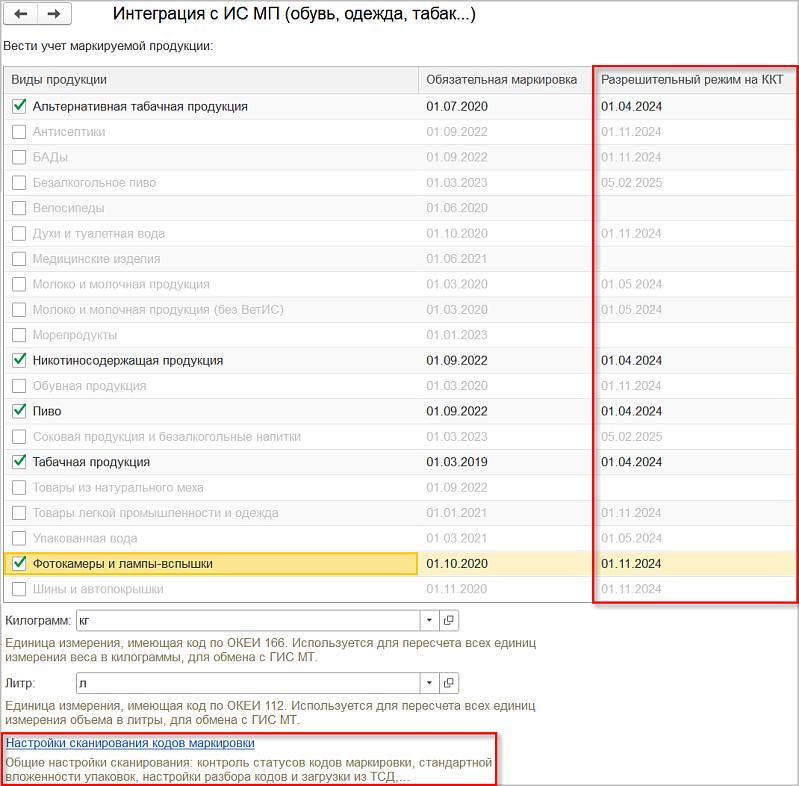Viewport: 799px width, 786px height.
Task: Click the Килограмм input field
Action: click(x=248, y=620)
